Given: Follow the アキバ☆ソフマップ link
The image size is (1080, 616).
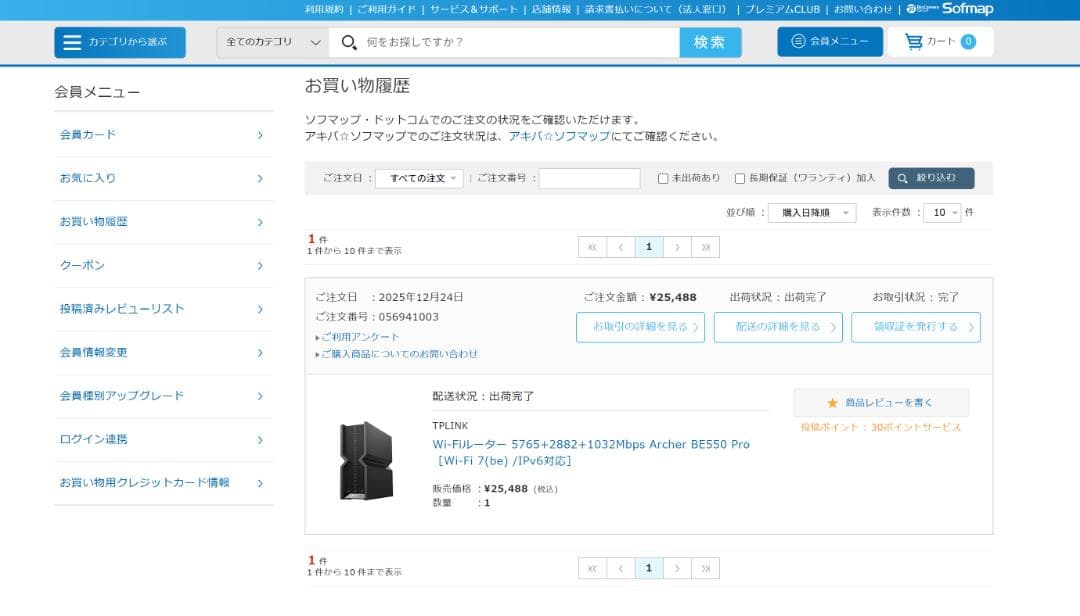Looking at the screenshot, I should [559, 136].
